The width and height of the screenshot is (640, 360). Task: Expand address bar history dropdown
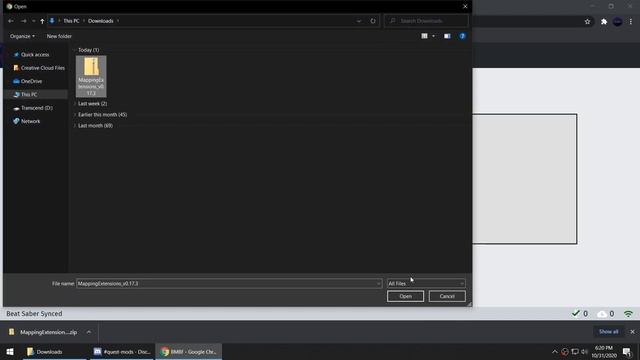(x=359, y=21)
